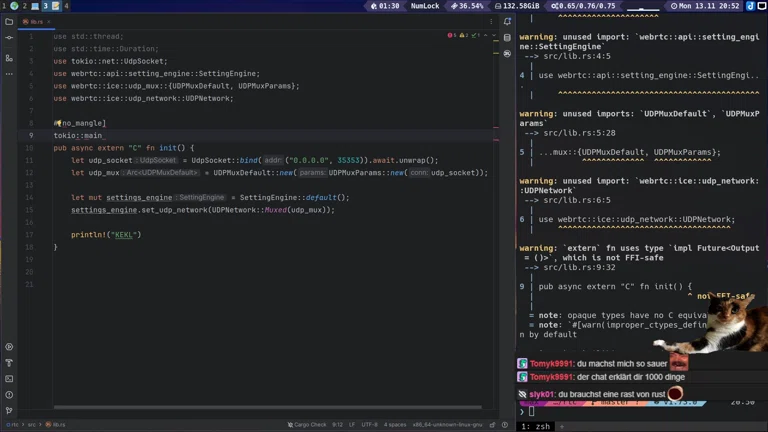Open the Problems tool window
Viewport: 768px width, 432px height.
[x=9, y=395]
